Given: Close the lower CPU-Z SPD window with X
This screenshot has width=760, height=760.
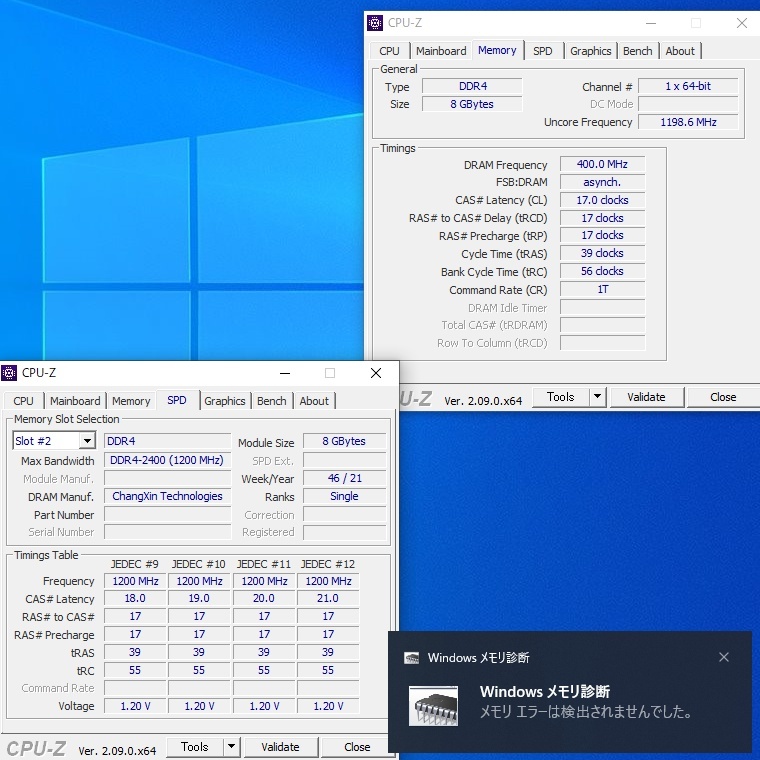Looking at the screenshot, I should (x=376, y=373).
